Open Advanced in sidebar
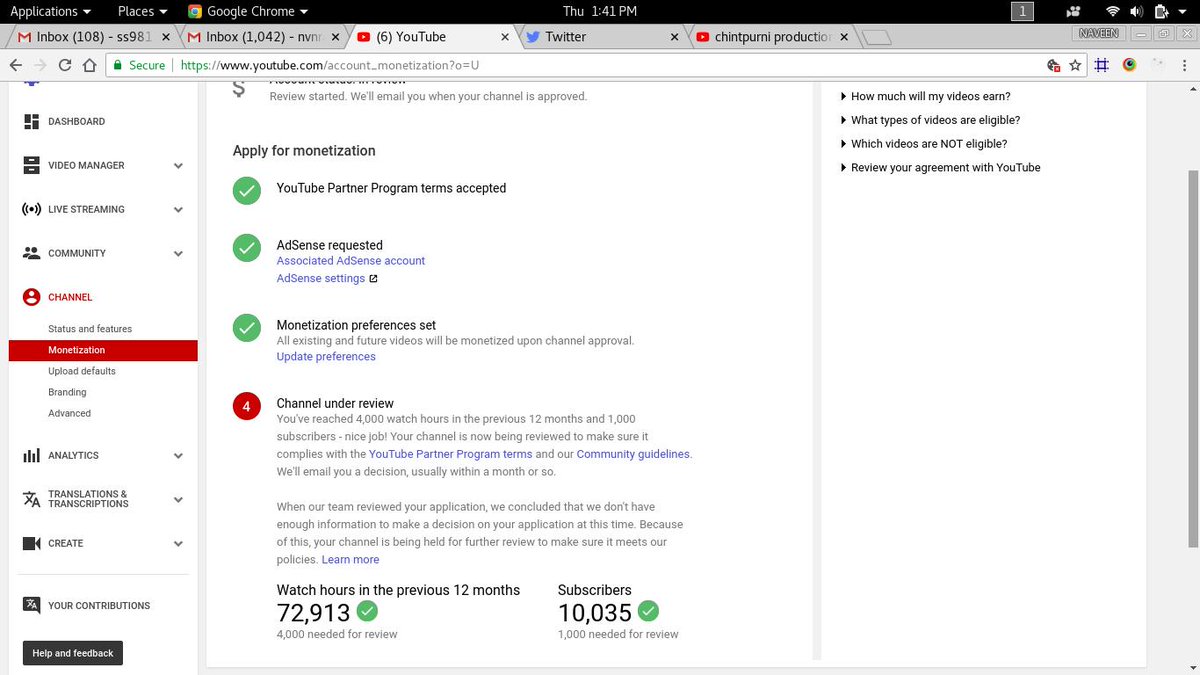The width and height of the screenshot is (1200, 675). pos(69,413)
